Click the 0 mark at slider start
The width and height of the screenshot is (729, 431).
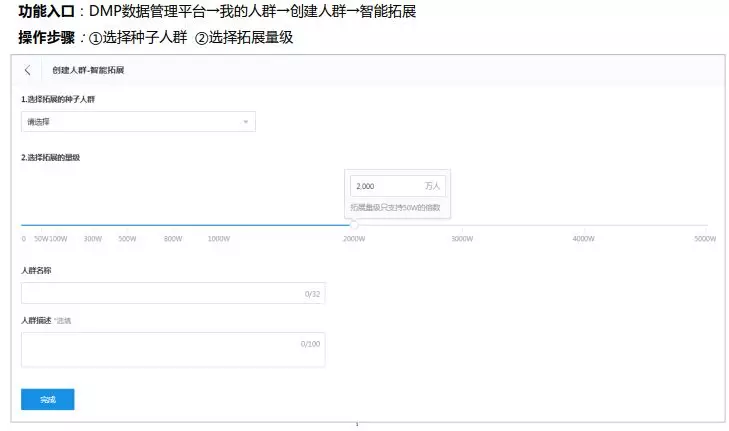tap(23, 239)
